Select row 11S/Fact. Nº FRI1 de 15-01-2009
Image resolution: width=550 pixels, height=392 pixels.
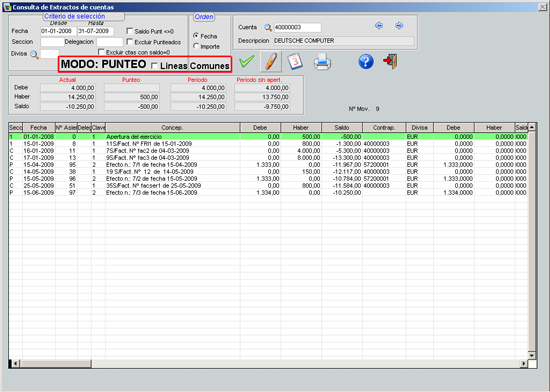tap(268, 144)
